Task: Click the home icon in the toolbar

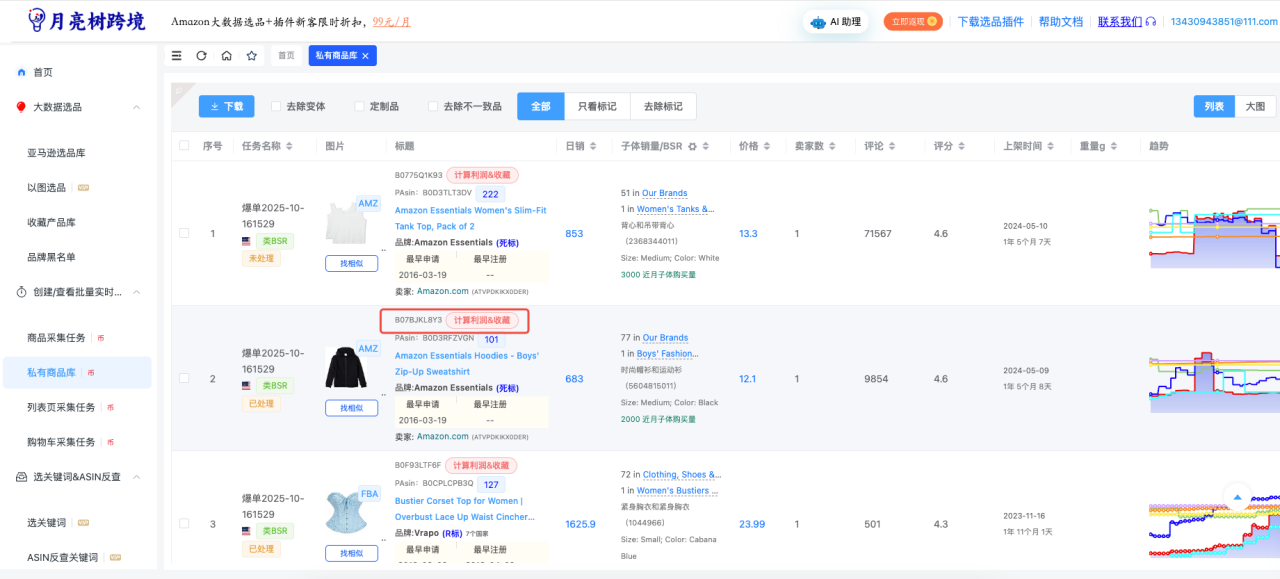Action: click(x=227, y=56)
